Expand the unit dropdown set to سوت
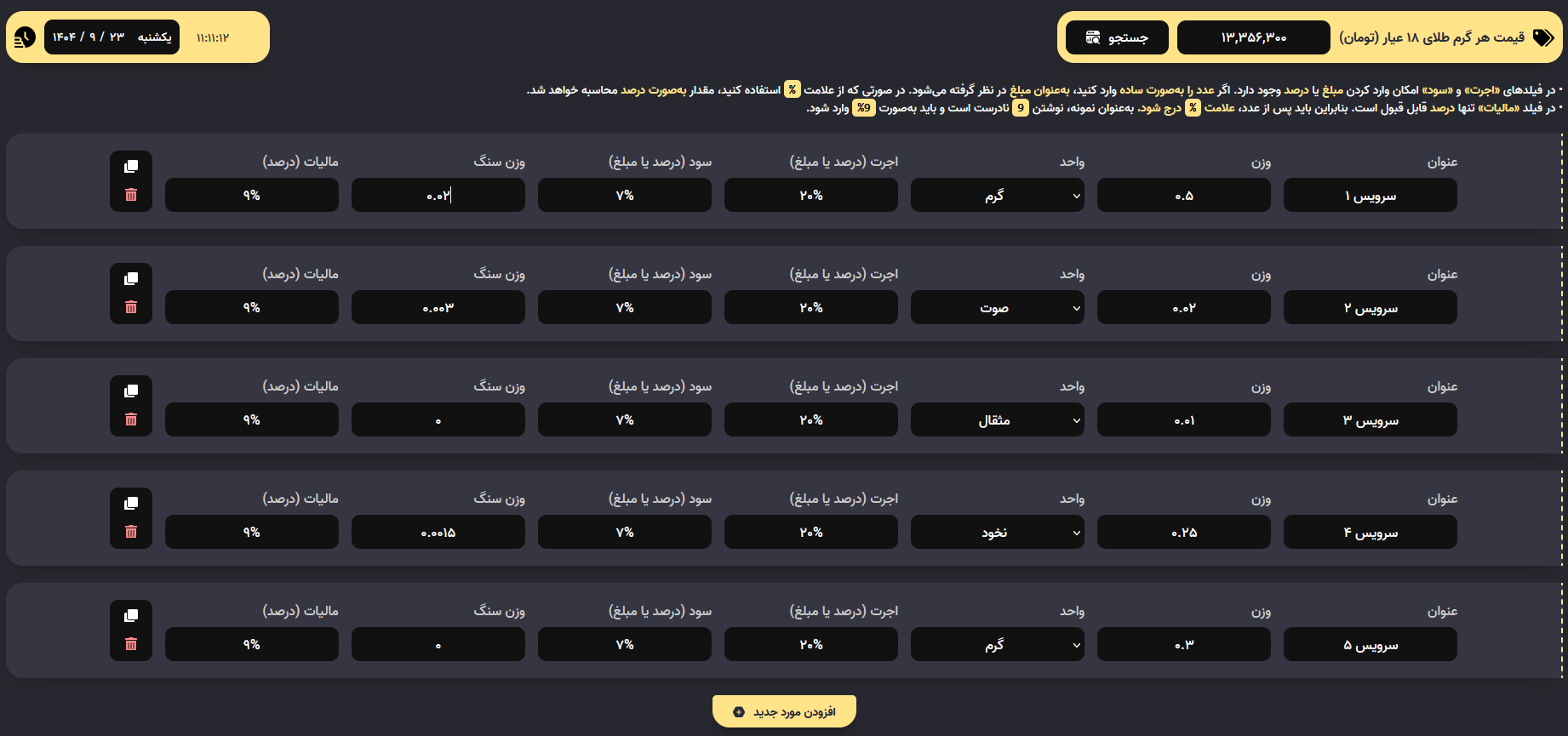The height and width of the screenshot is (736, 1568). 997,308
